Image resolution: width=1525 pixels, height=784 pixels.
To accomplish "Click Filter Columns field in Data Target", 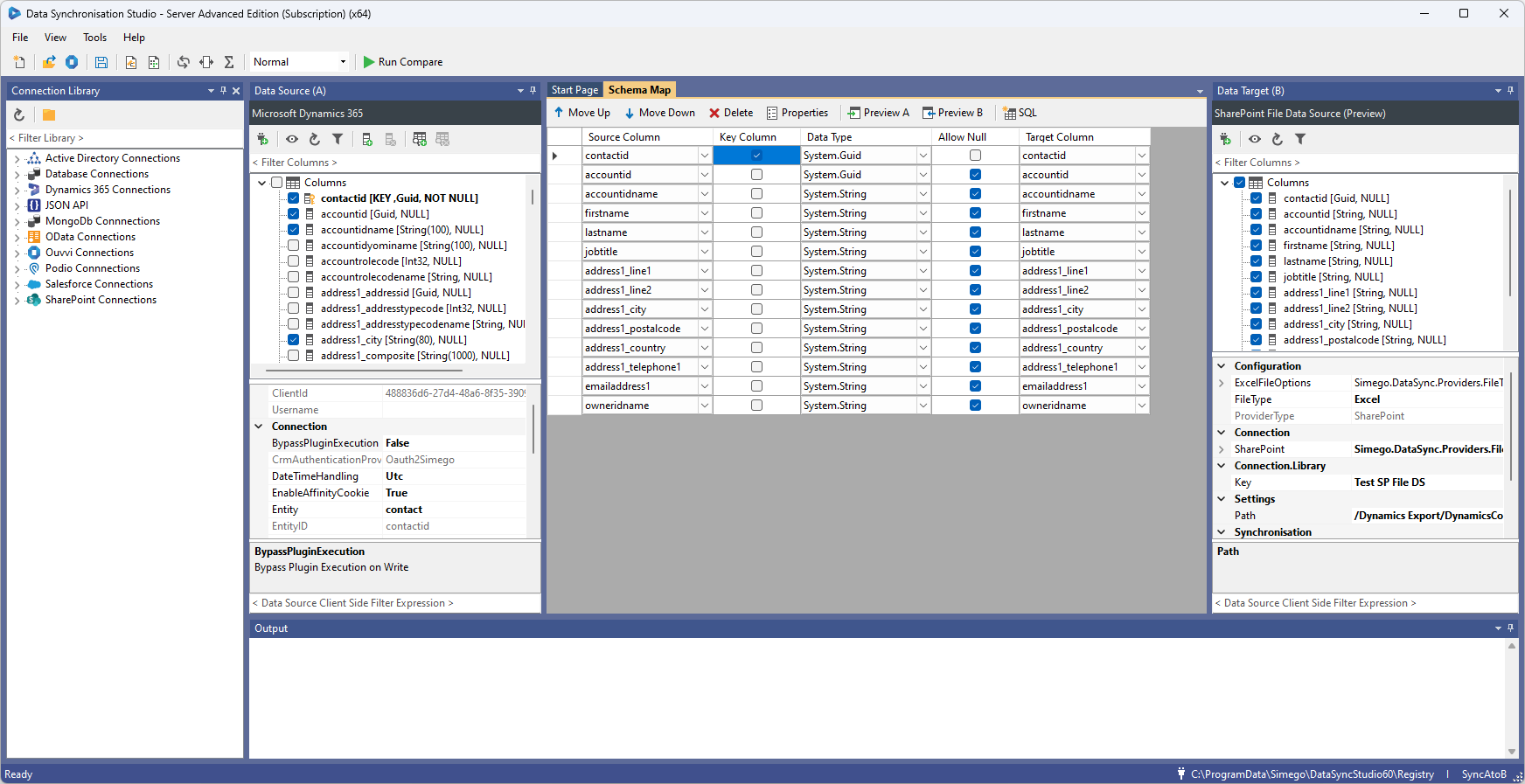I will pyautogui.click(x=1364, y=163).
